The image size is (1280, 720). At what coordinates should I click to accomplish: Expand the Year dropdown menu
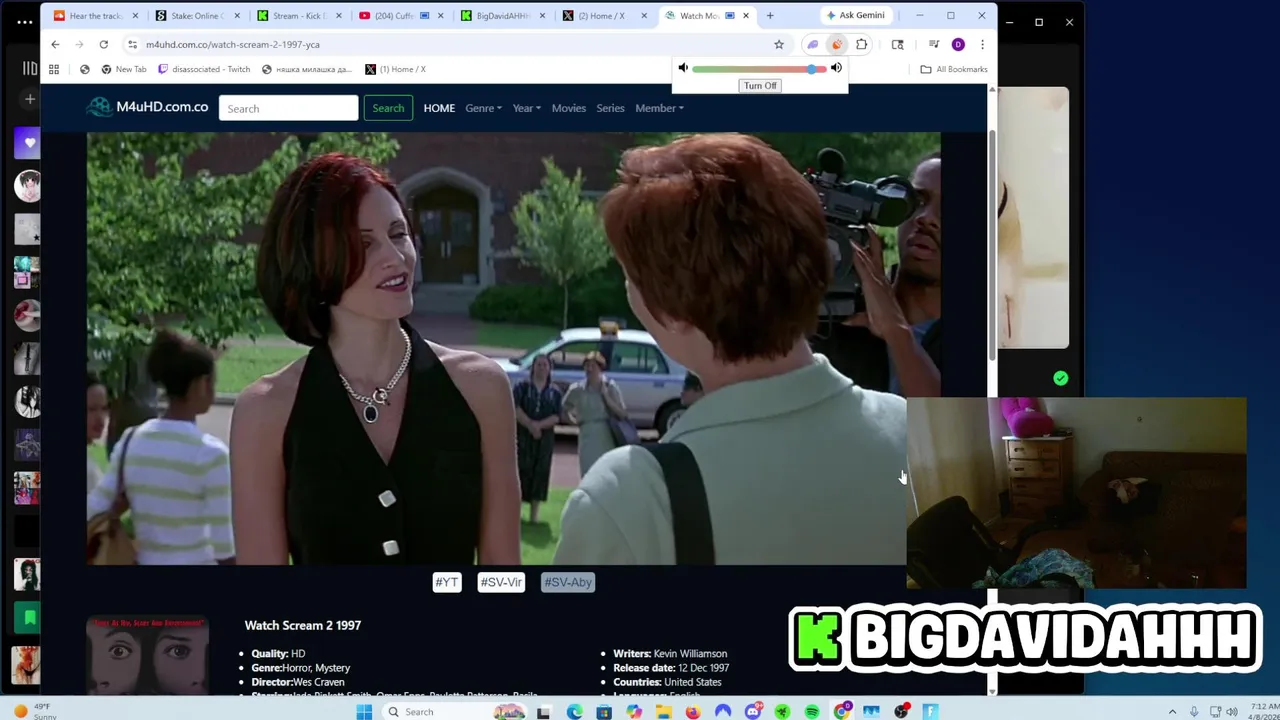[527, 108]
